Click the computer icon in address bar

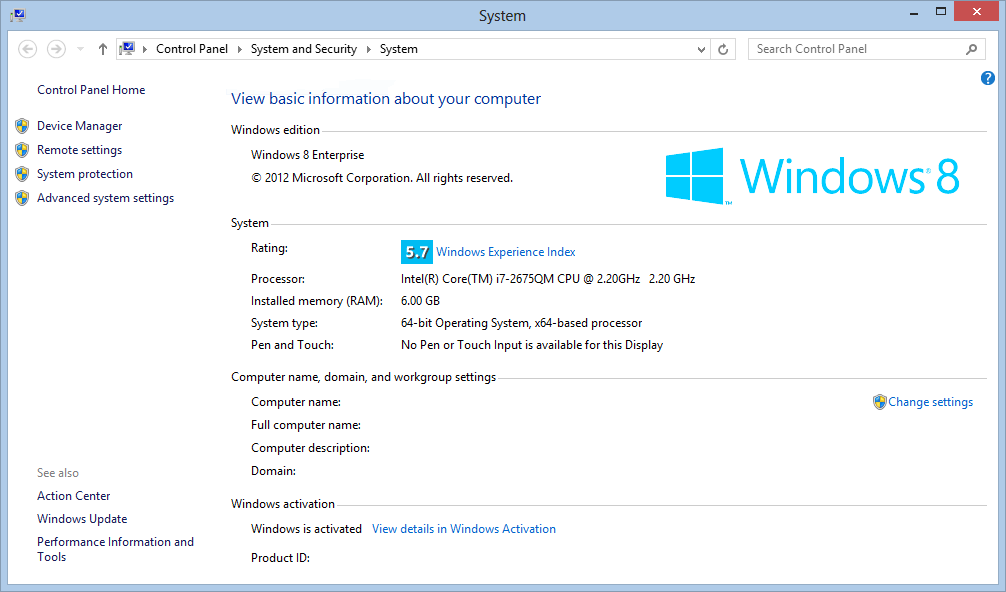pyautogui.click(x=128, y=49)
